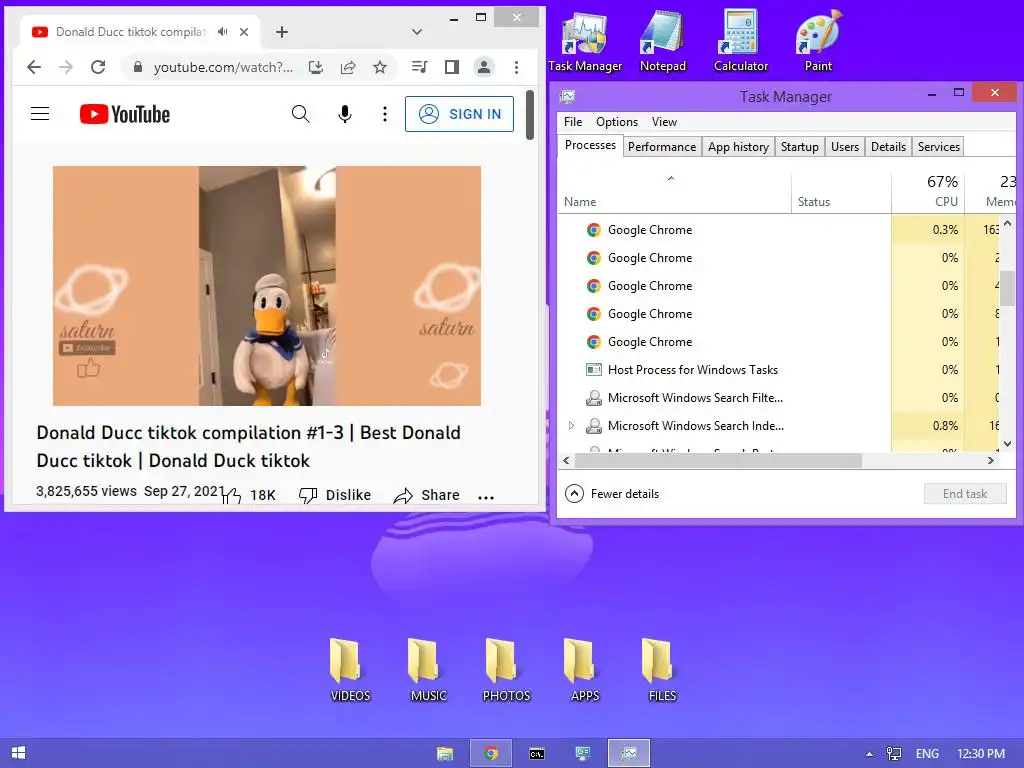Click the Chrome forward arrow

pos(66,67)
